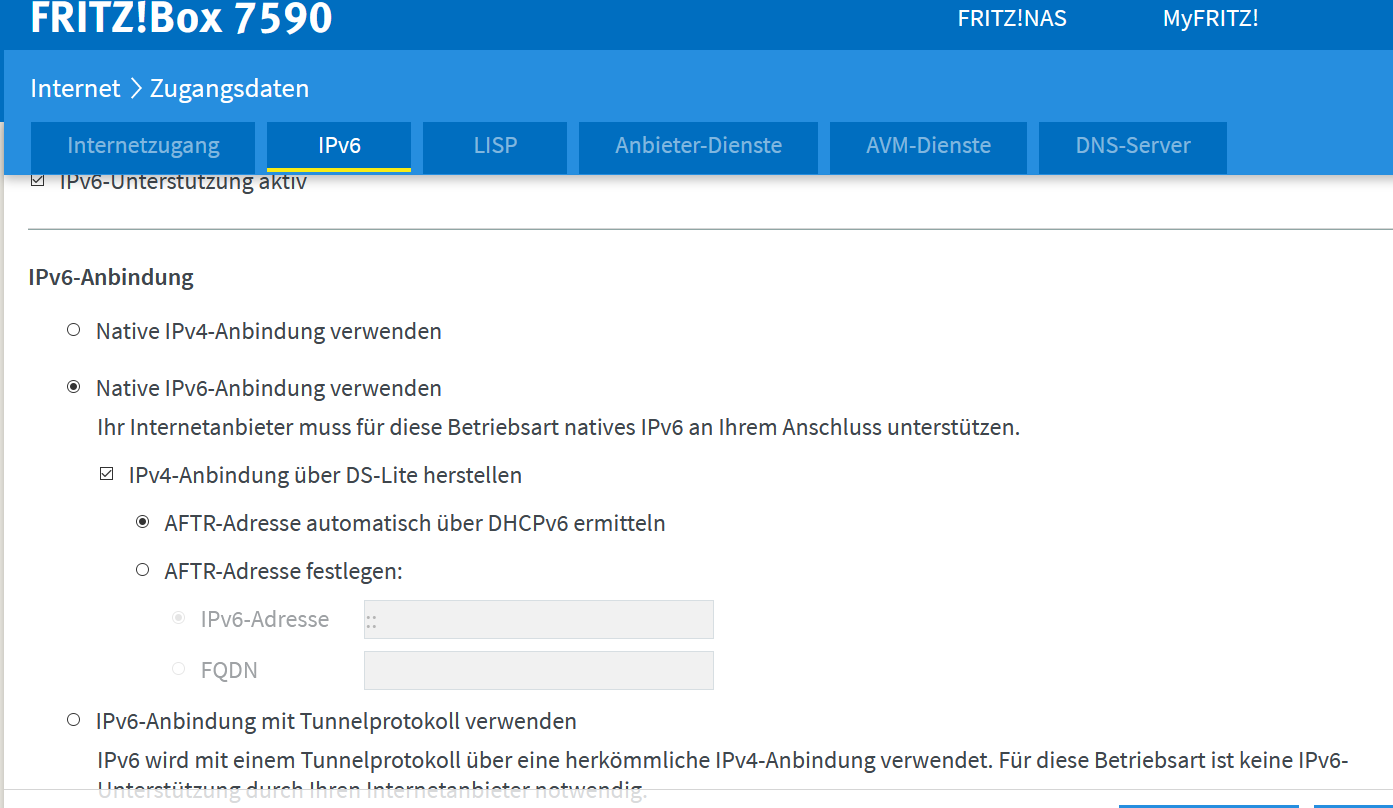Open the AVM-Dienste tab

pyautogui.click(x=928, y=146)
